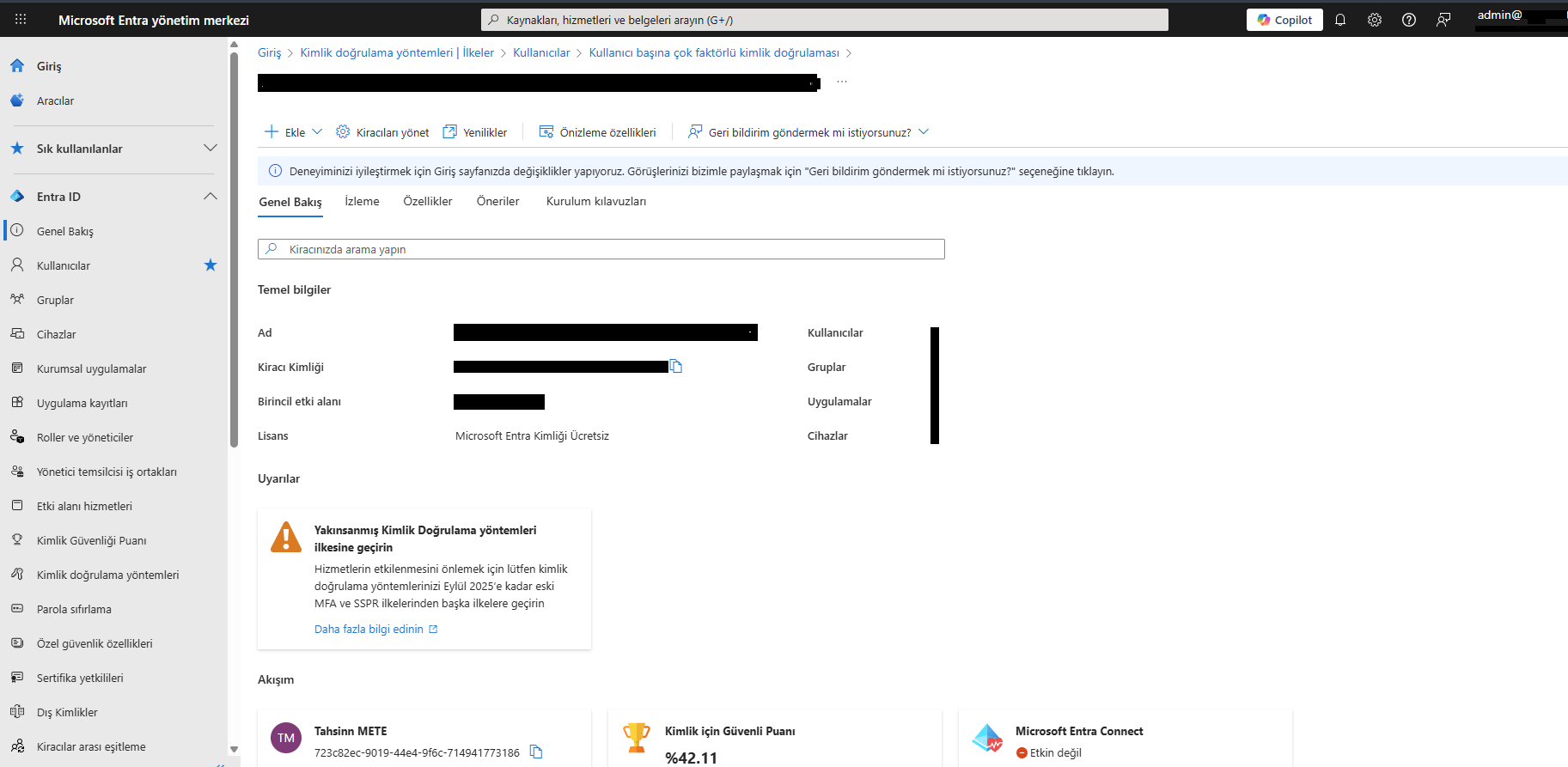
Task: Click the Kiracınızda arama yapın search field
Action: click(x=601, y=249)
